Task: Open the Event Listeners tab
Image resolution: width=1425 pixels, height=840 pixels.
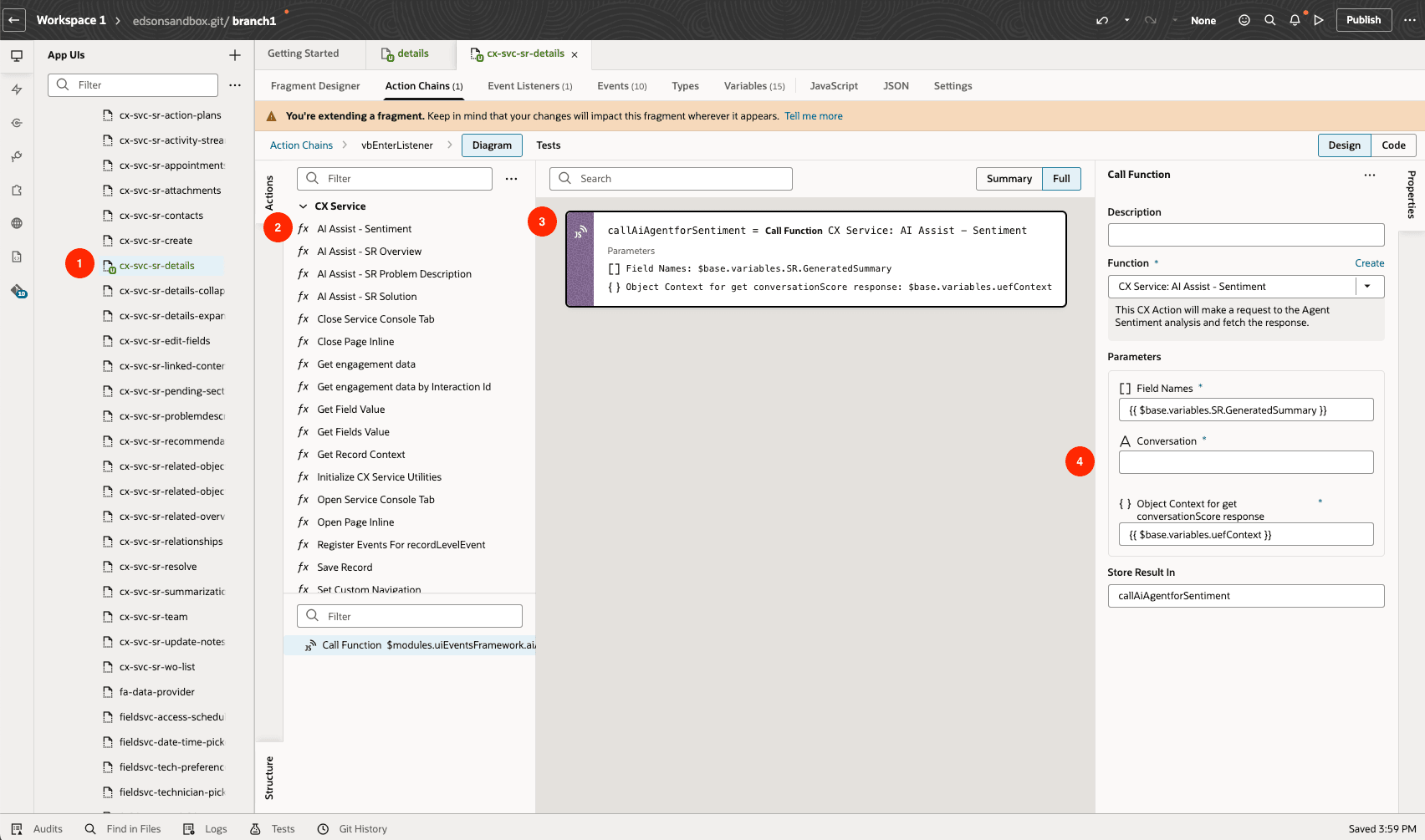Action: tap(530, 86)
